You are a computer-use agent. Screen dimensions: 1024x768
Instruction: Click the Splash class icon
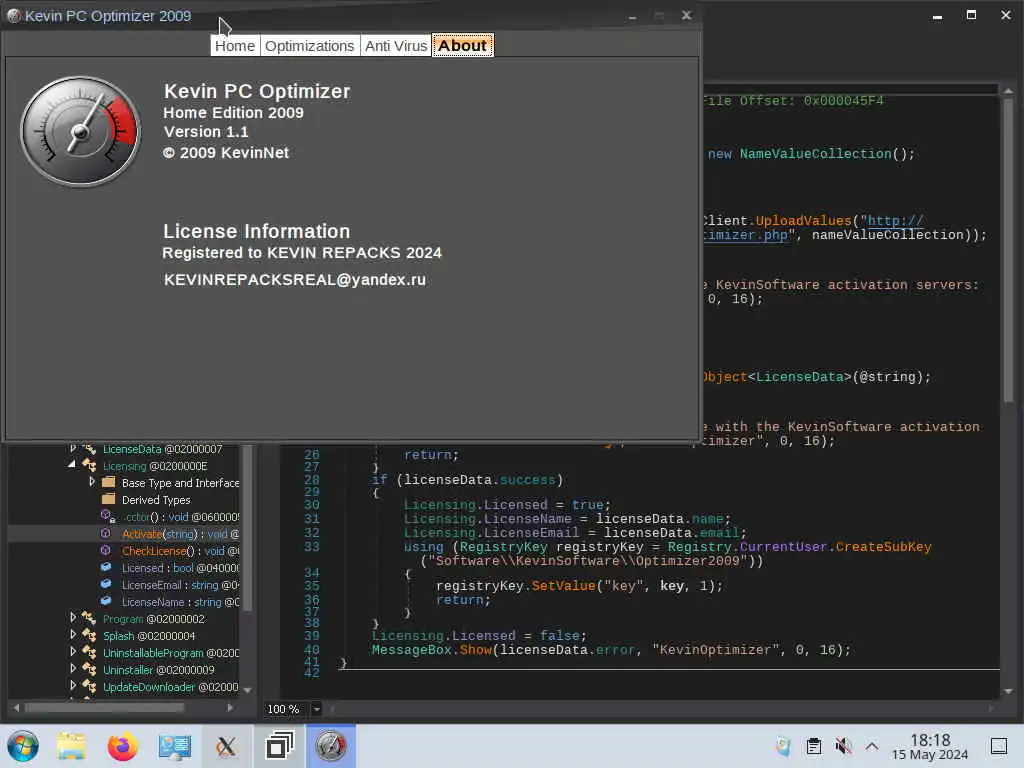(89, 635)
